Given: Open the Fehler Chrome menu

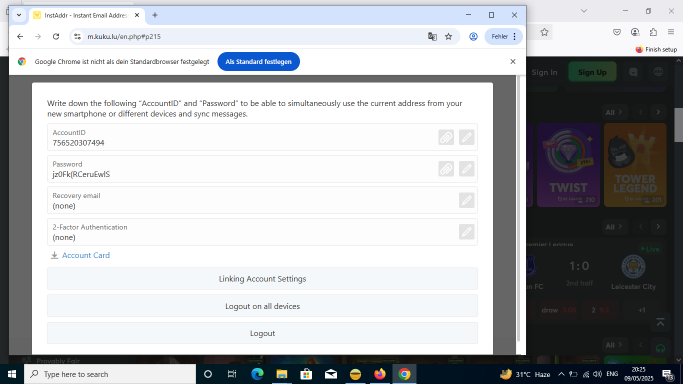Looking at the screenshot, I should [x=504, y=37].
